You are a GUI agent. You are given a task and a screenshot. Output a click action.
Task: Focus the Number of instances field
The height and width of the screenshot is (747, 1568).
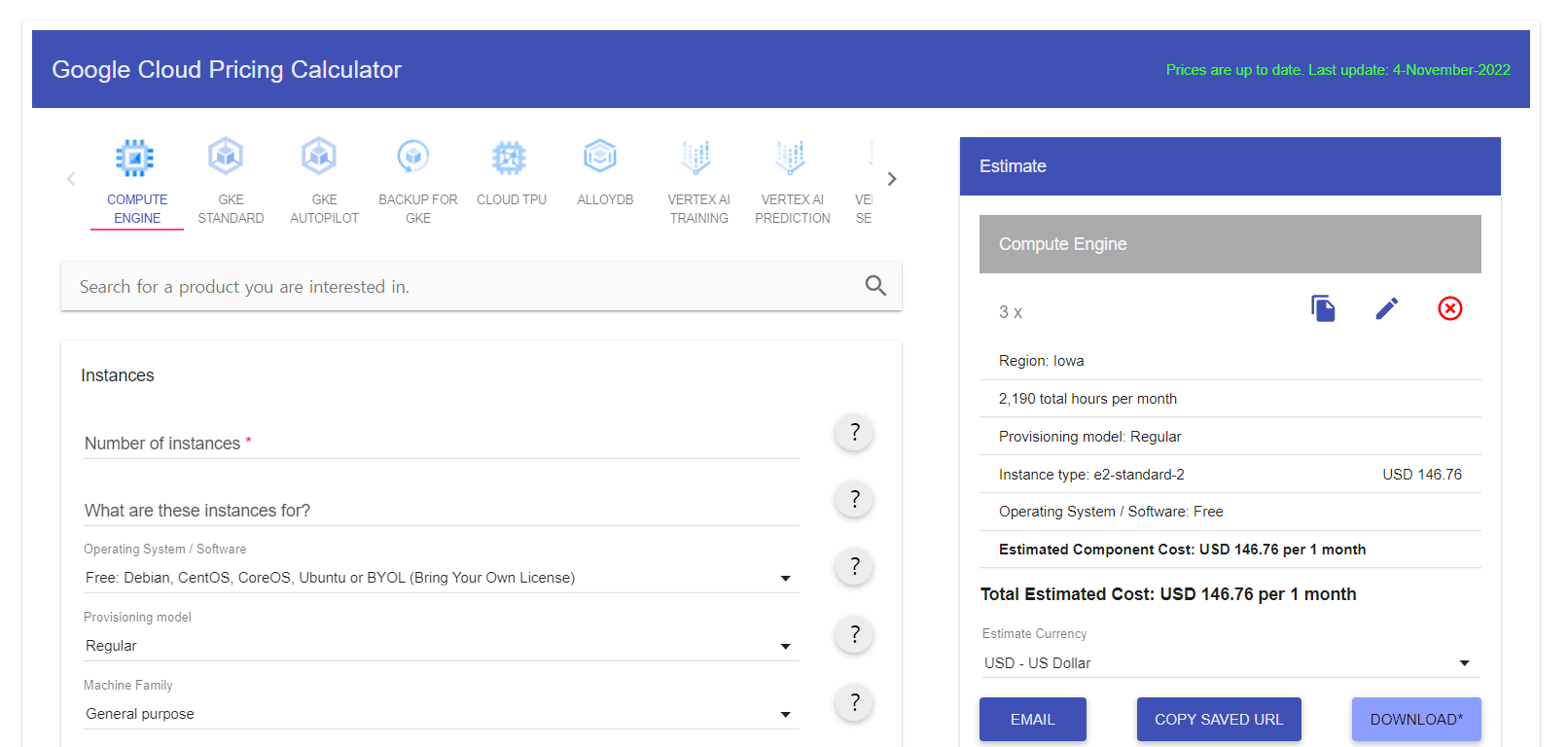coord(442,444)
